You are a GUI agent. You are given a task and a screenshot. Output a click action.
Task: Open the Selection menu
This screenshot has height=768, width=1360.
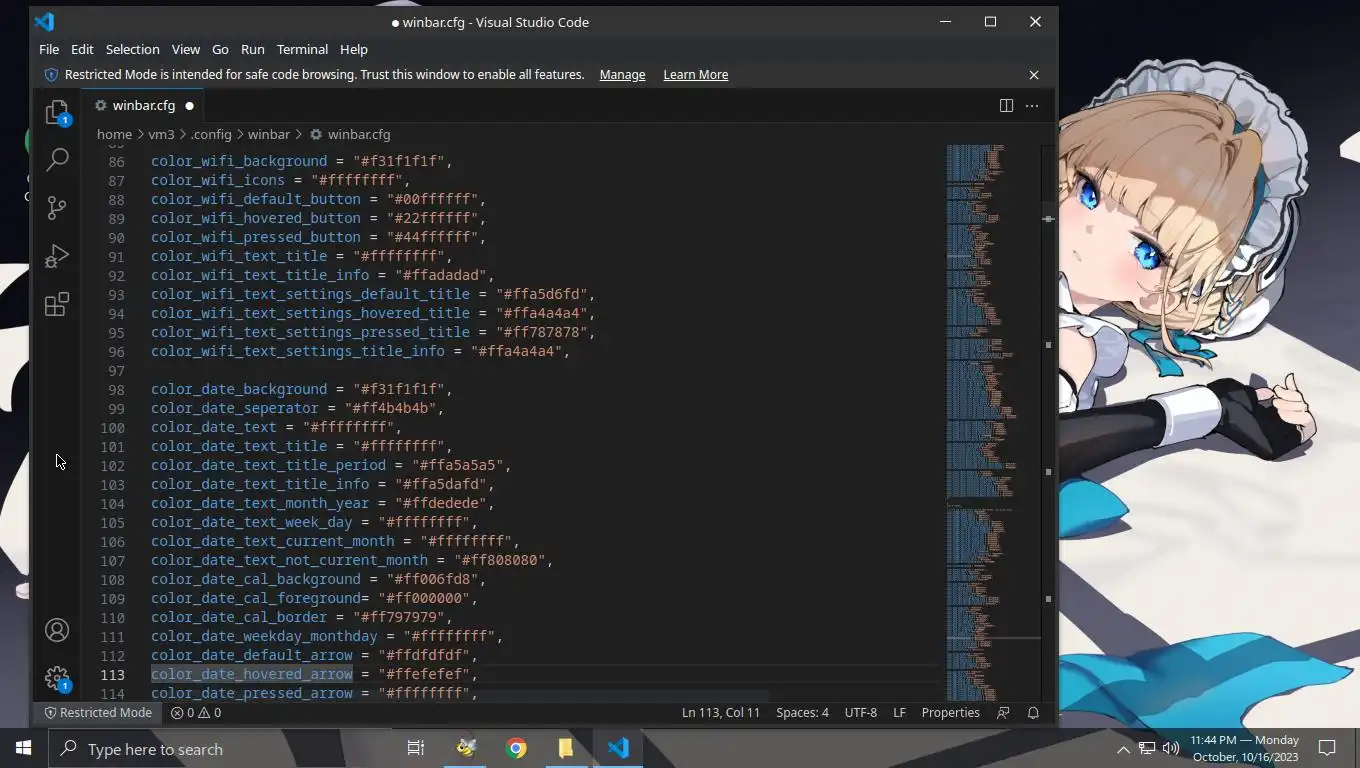(132, 49)
